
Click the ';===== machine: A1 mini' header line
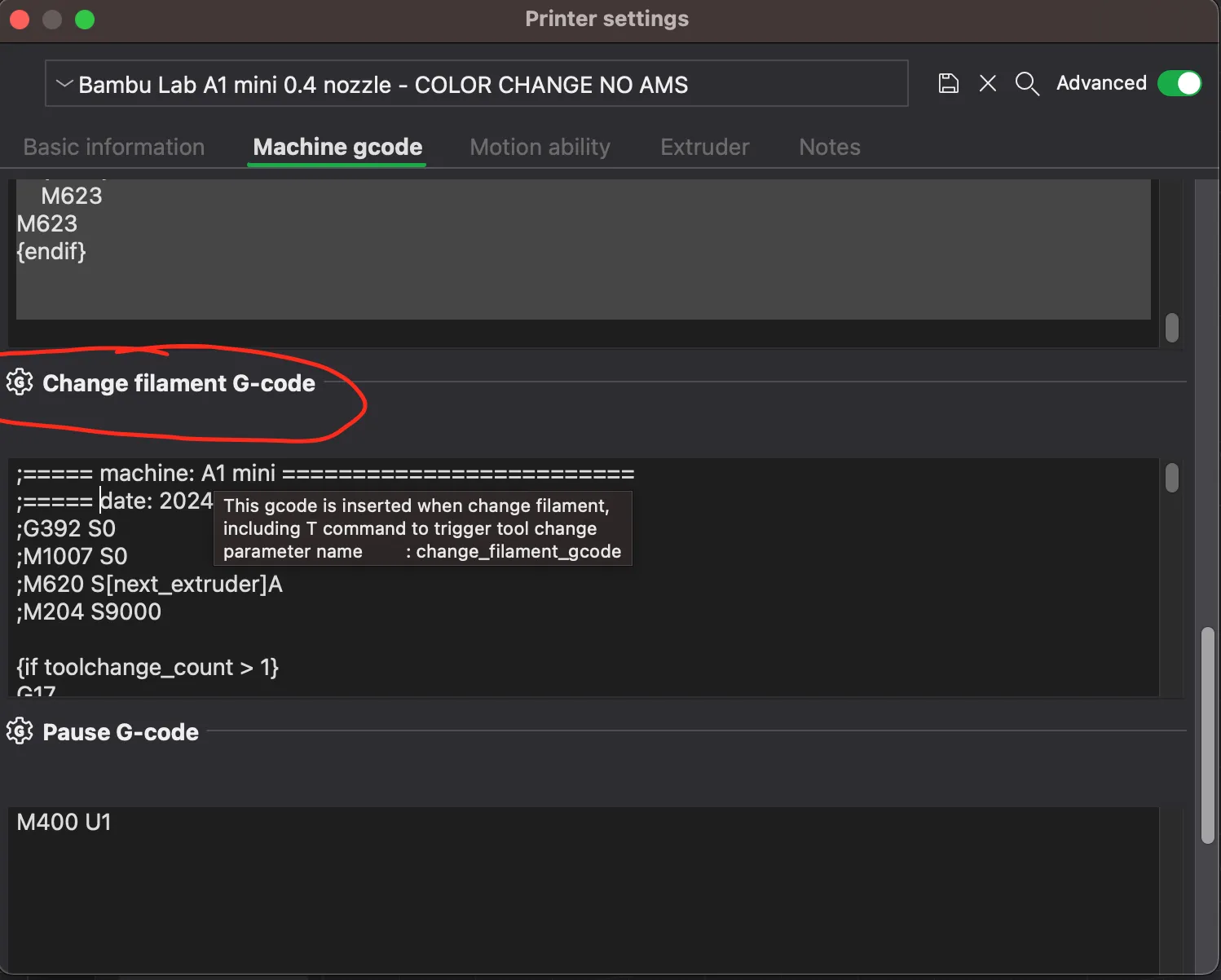325,473
